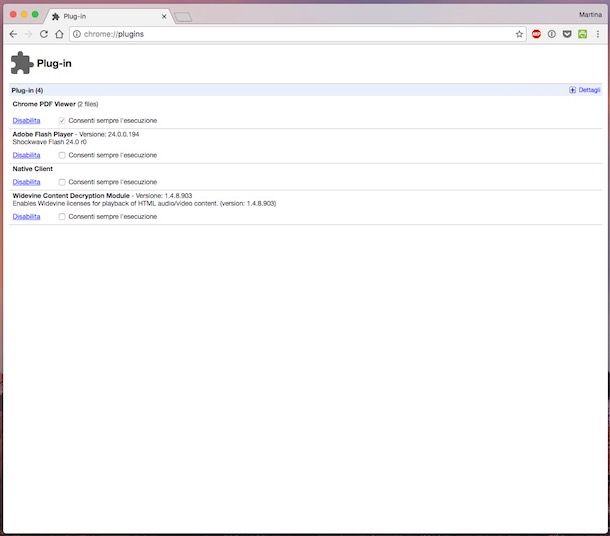Go back using the browser back arrow
The width and height of the screenshot is (610, 536).
13,34
